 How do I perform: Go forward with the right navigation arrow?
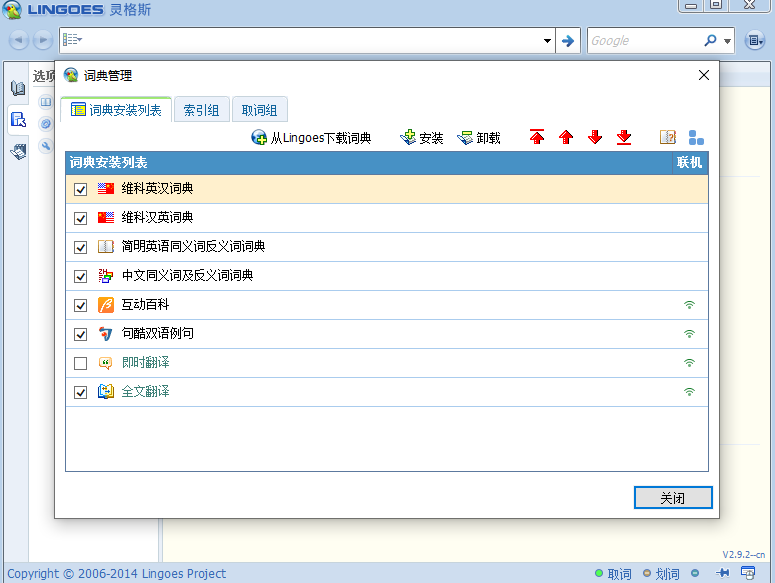43,40
